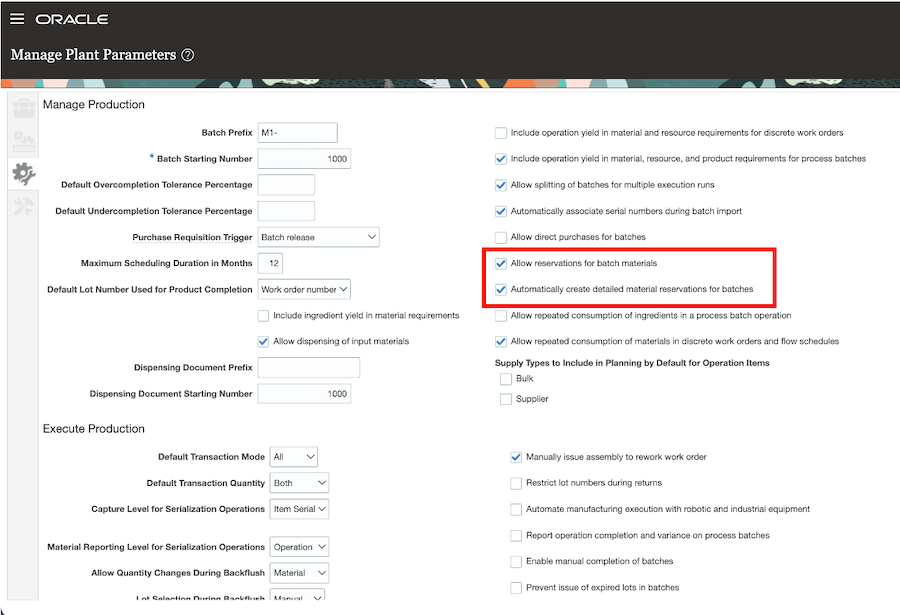The image size is (900, 615).
Task: Click the Manage Production section heading
Action: click(94, 105)
